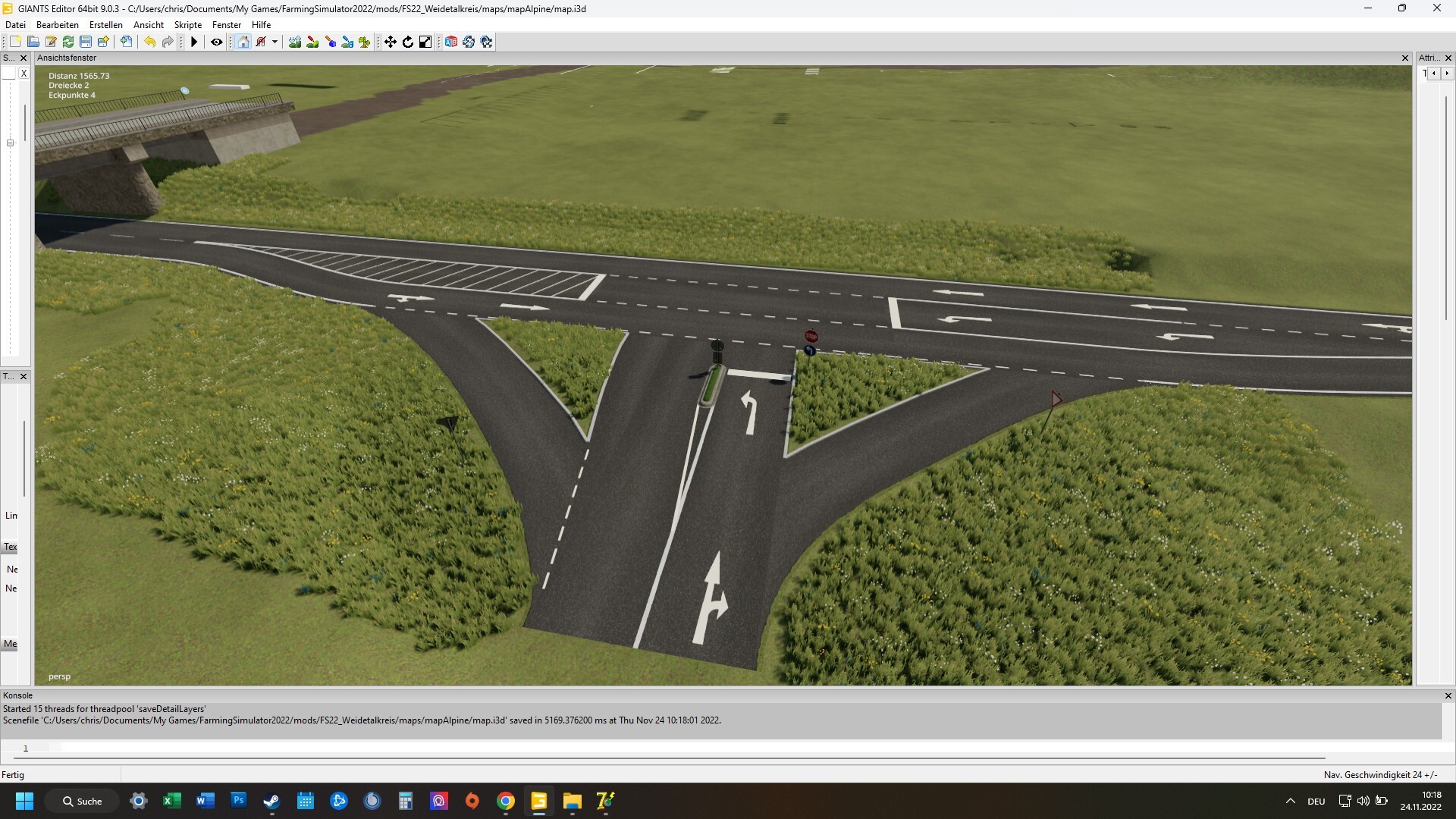Select the terrain paint brush icon
Screen dimensions: 1456x819
(312, 42)
